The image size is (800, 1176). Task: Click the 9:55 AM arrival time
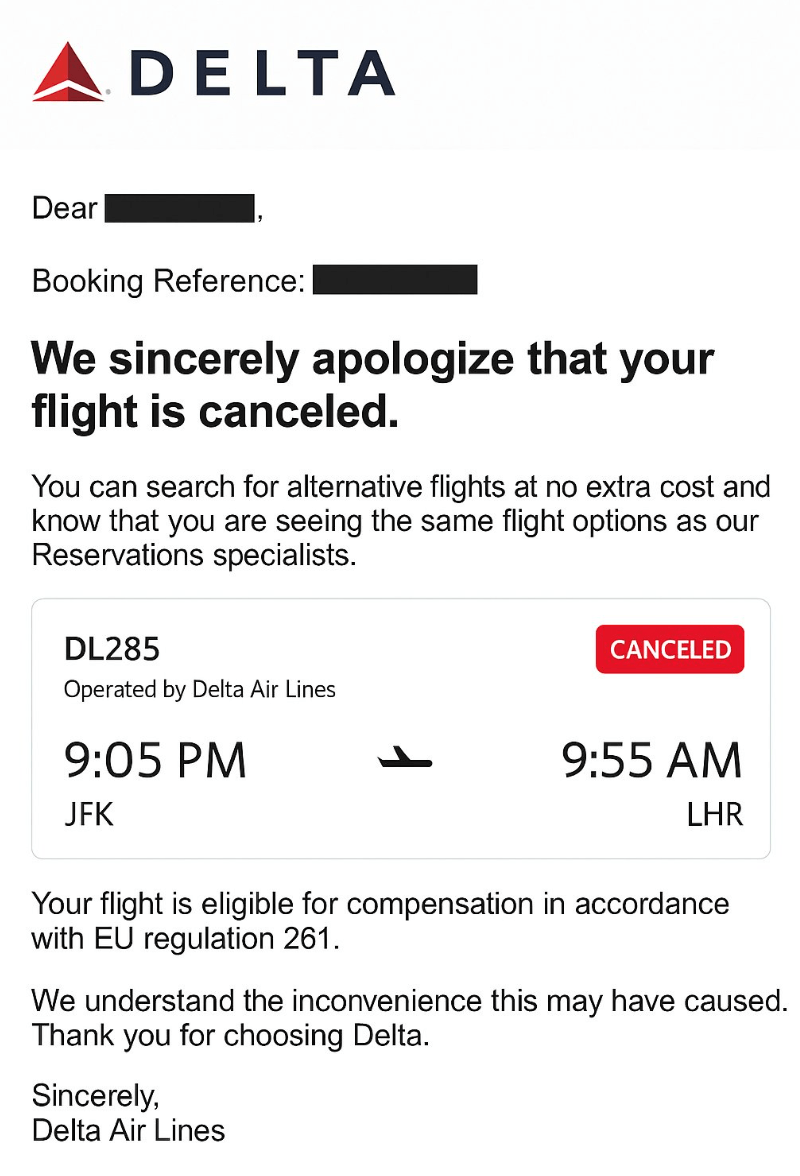(652, 762)
